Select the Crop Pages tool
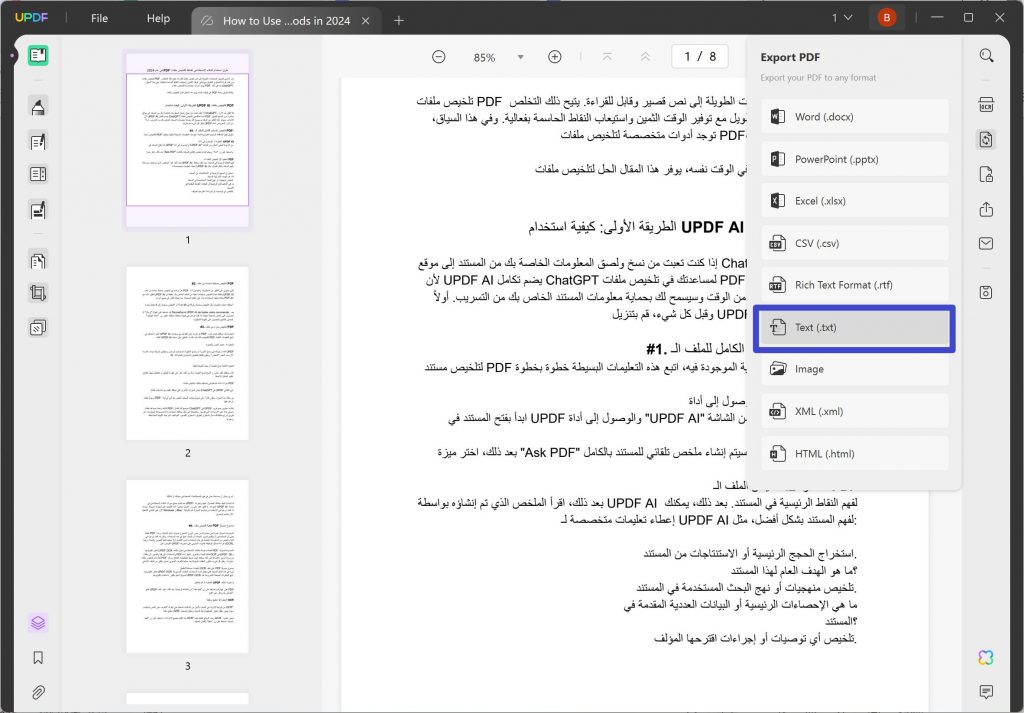 click(x=37, y=293)
